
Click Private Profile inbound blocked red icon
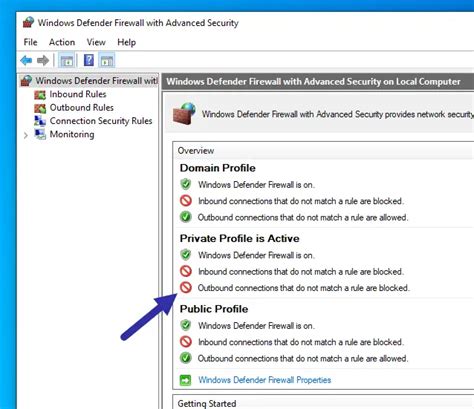(x=186, y=271)
